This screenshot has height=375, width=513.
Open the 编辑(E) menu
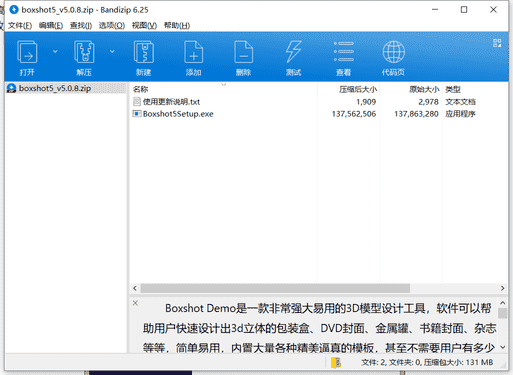tap(51, 26)
